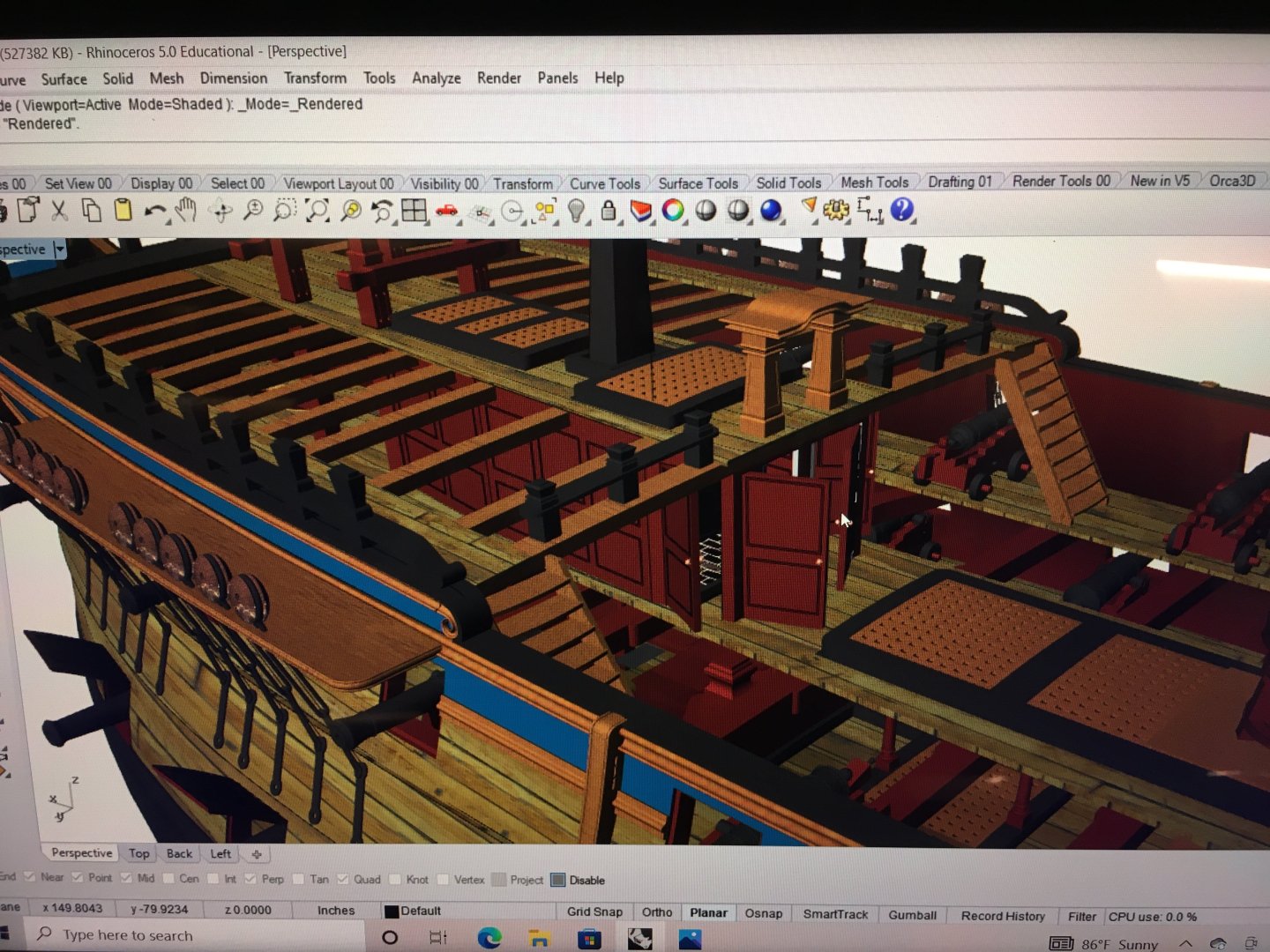This screenshot has width=1270, height=952.
Task: Click the Paste clipboard icon
Action: 123,210
